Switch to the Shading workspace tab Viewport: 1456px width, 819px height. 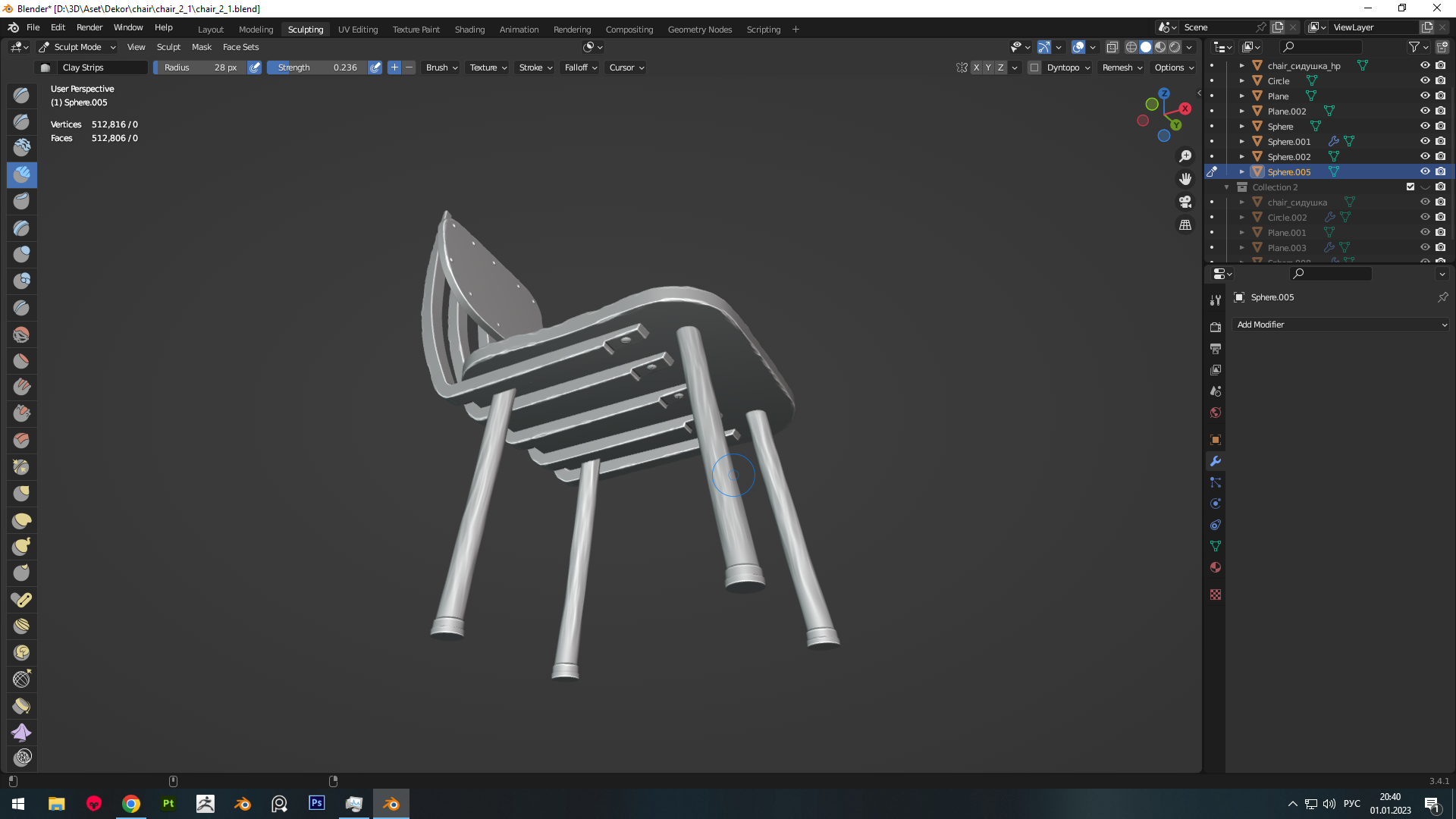pos(469,30)
